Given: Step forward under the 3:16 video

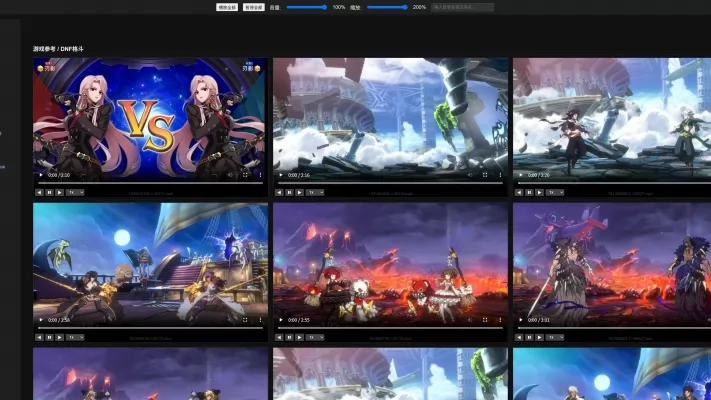Looking at the screenshot, I should coord(299,192).
